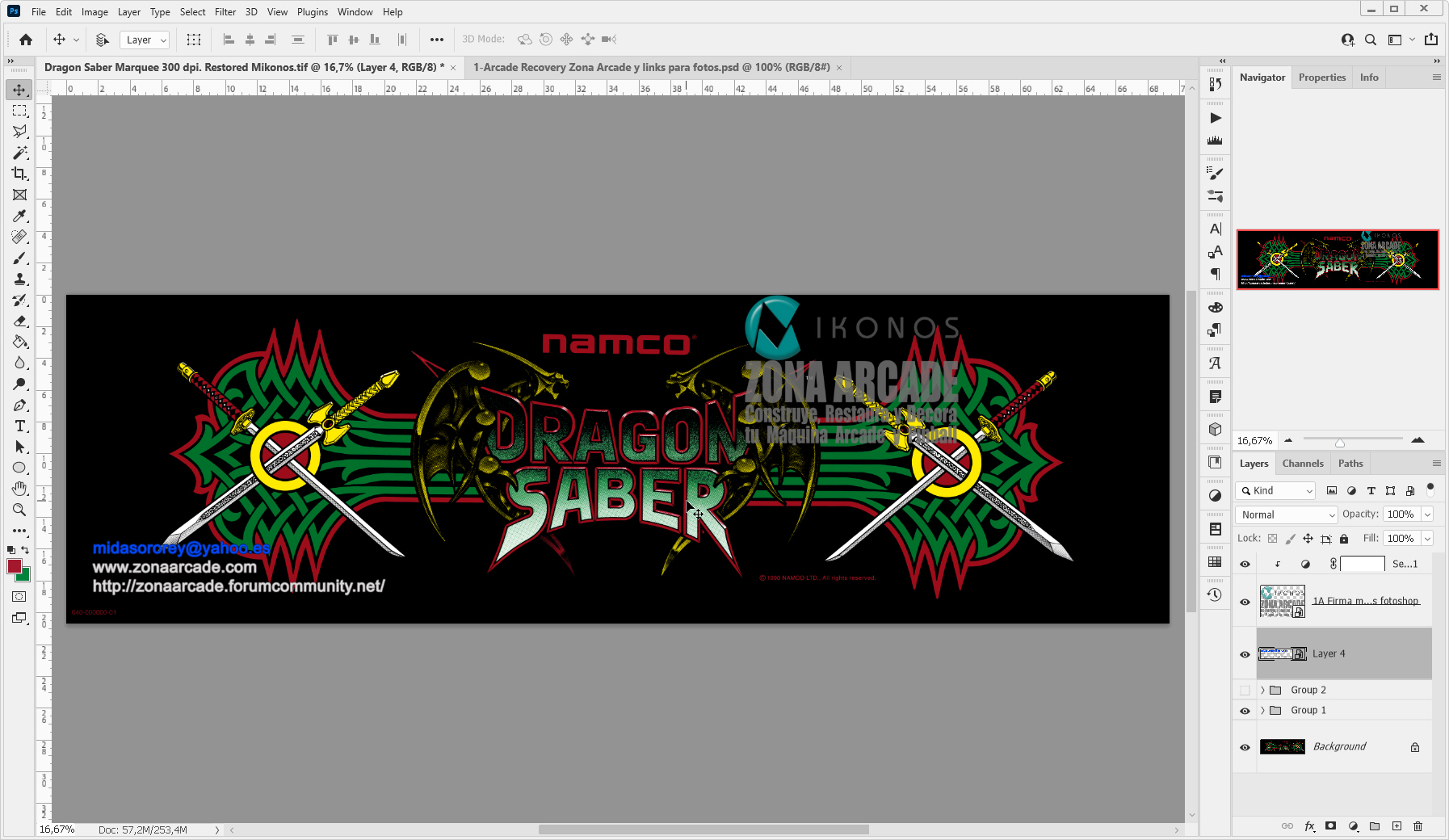Toggle visibility of Layer 4
This screenshot has height=840, width=1449.
(x=1245, y=654)
